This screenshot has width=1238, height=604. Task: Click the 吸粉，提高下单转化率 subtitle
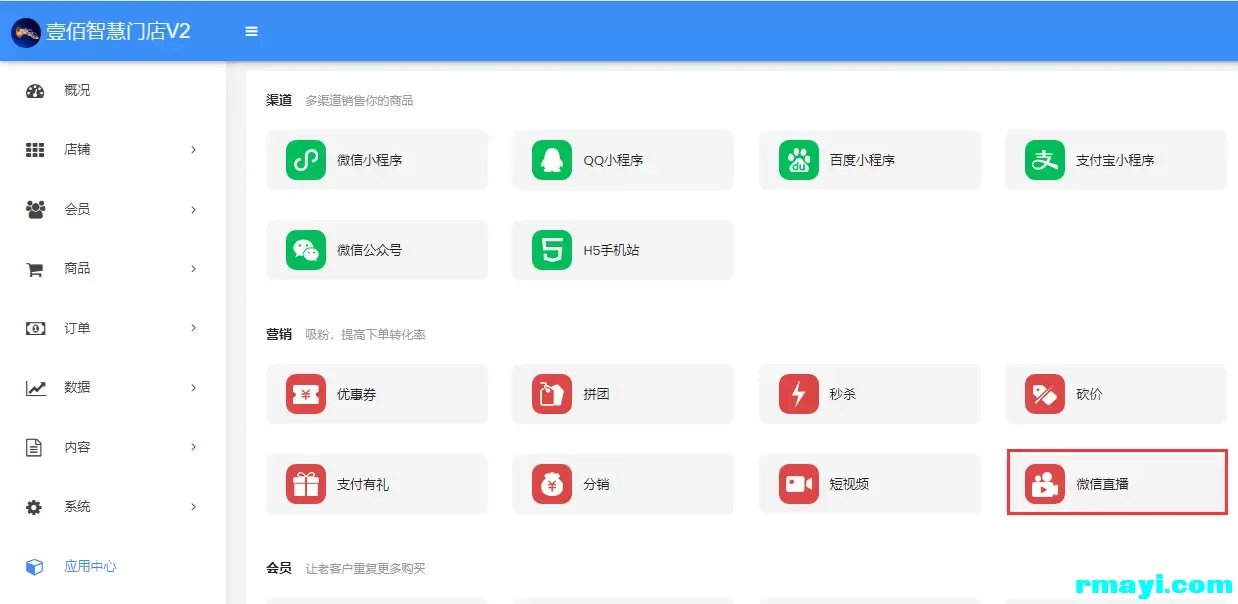click(366, 335)
